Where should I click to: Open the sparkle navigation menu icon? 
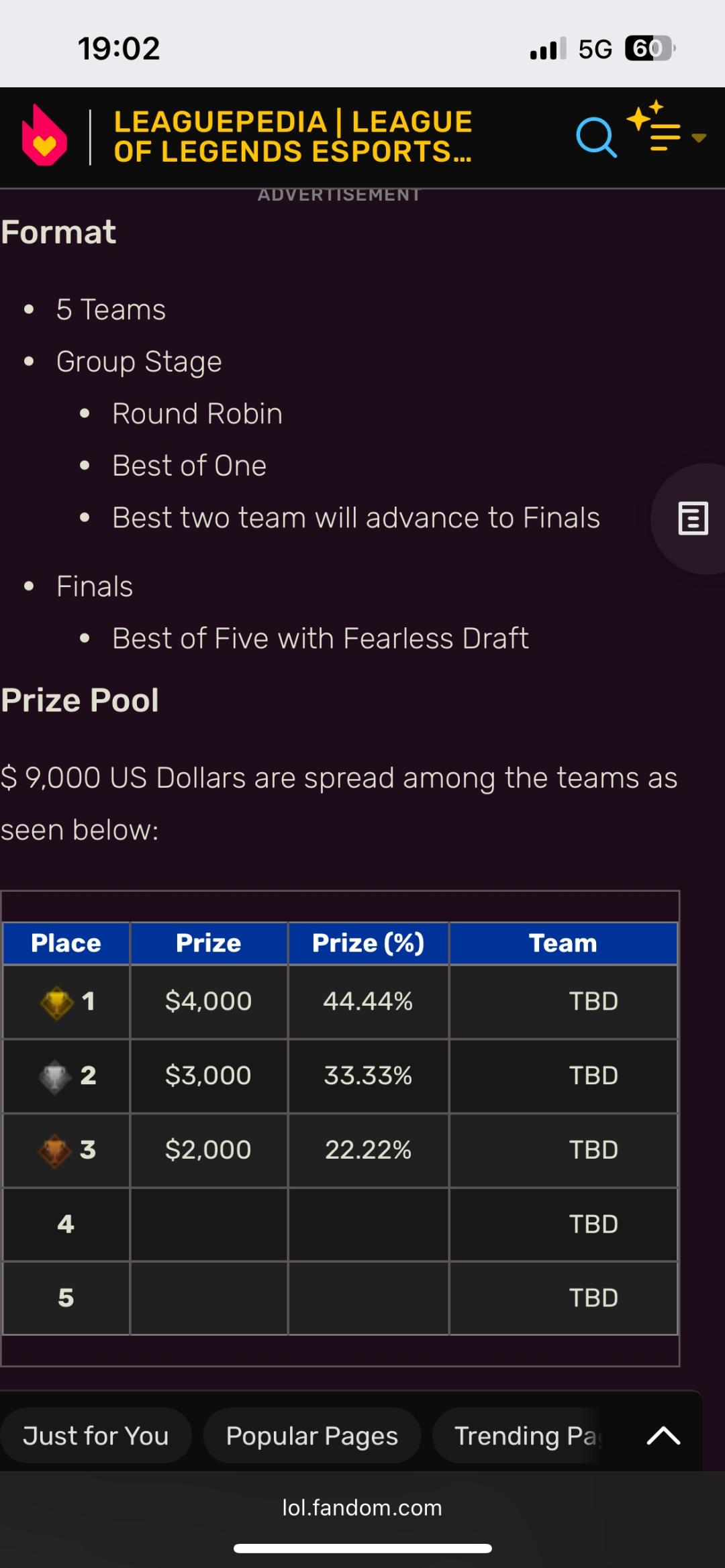655,127
